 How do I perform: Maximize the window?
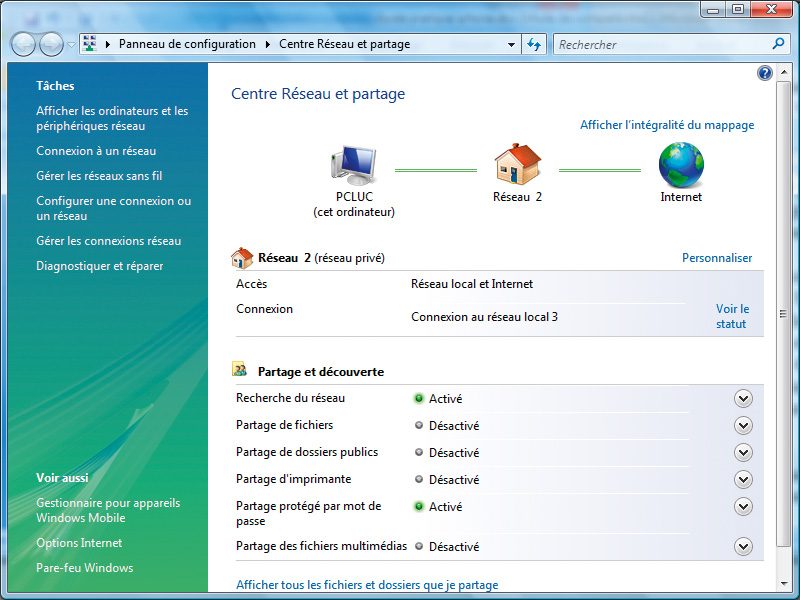point(738,10)
